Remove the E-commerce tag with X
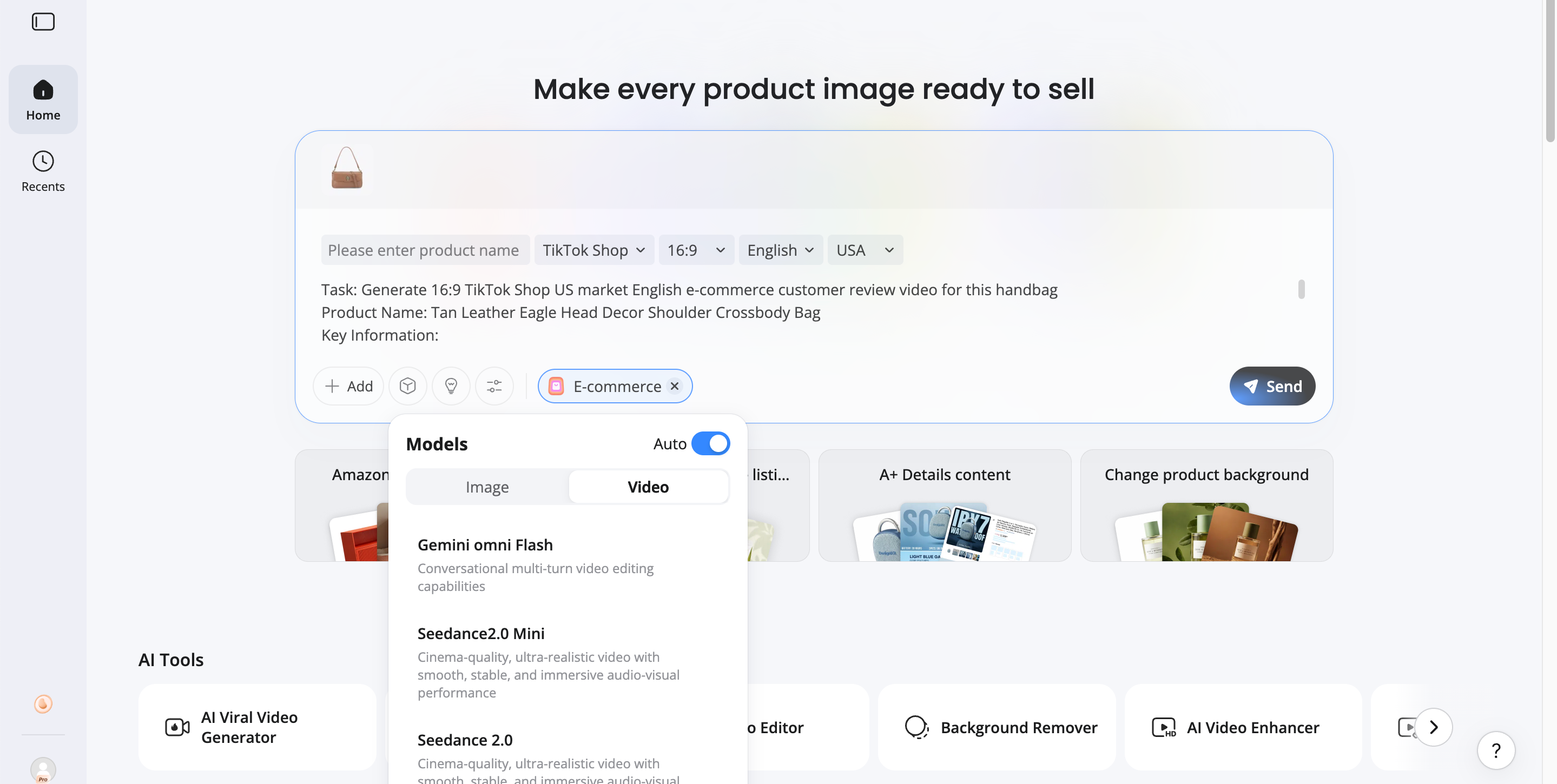Viewport: 1557px width, 784px height. (x=675, y=386)
